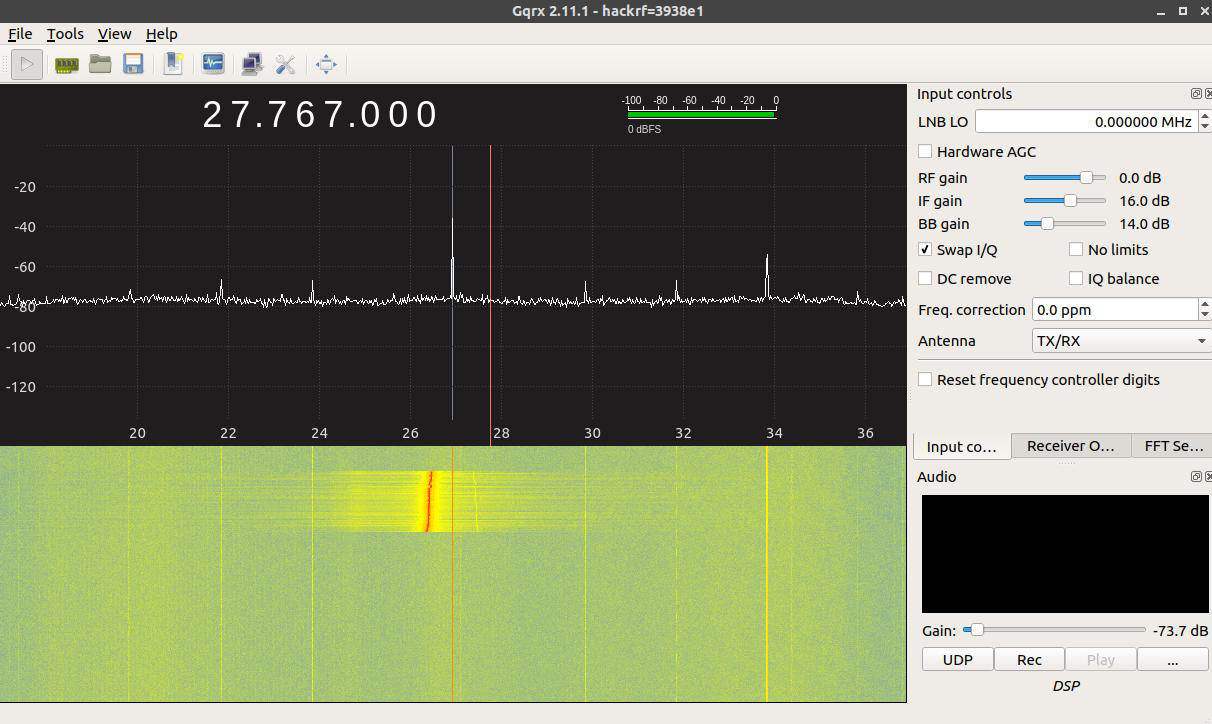Enable the No limits checkbox

pos(1076,250)
